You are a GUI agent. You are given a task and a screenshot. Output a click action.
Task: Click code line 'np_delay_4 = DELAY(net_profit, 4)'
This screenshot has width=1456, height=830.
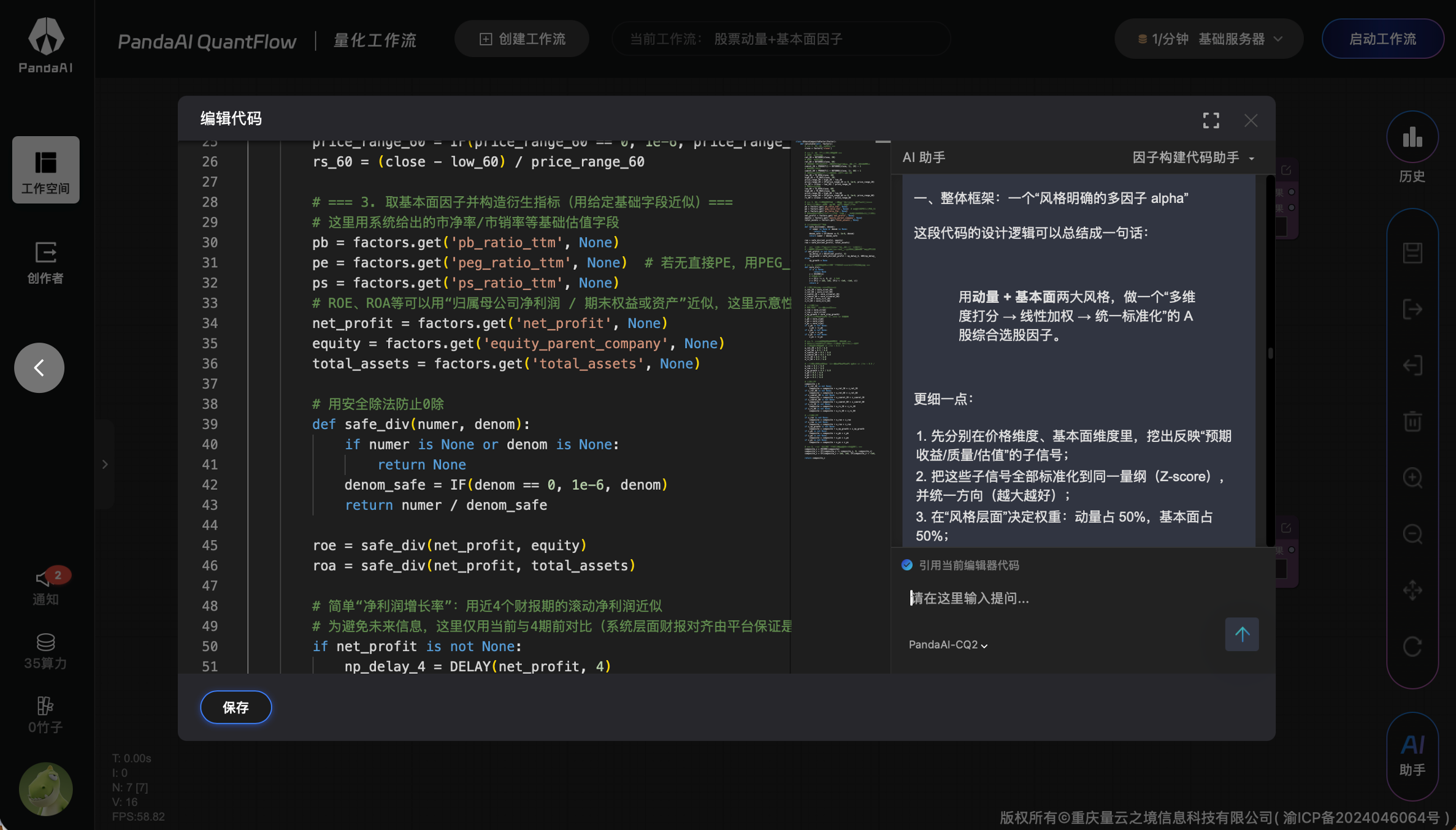[478, 666]
